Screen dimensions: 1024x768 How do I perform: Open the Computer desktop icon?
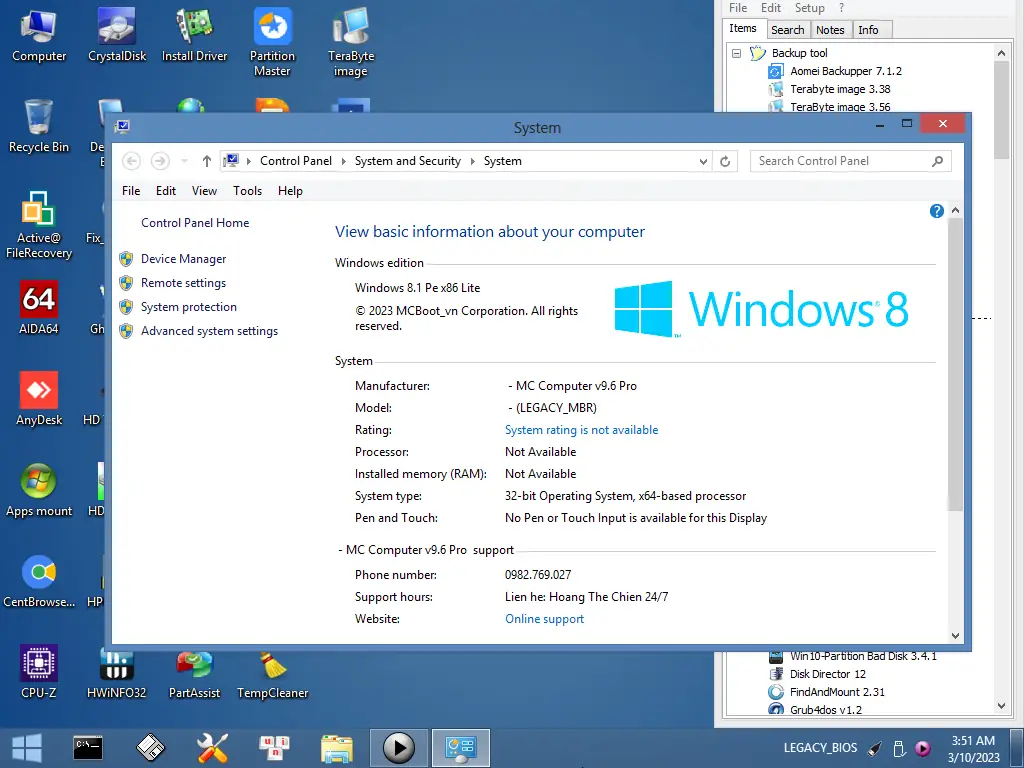[x=39, y=36]
